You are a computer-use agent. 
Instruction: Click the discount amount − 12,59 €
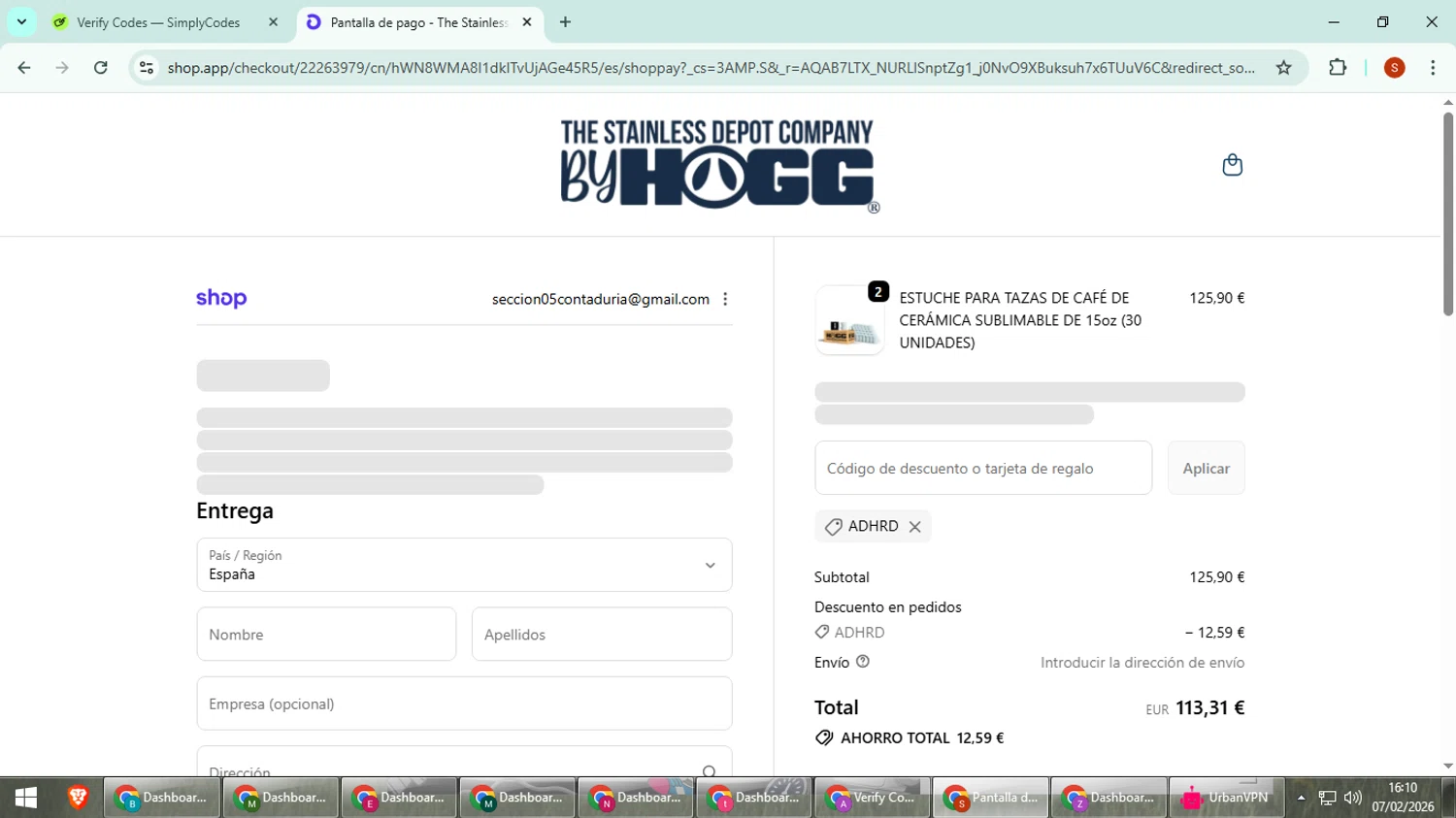tap(1215, 633)
